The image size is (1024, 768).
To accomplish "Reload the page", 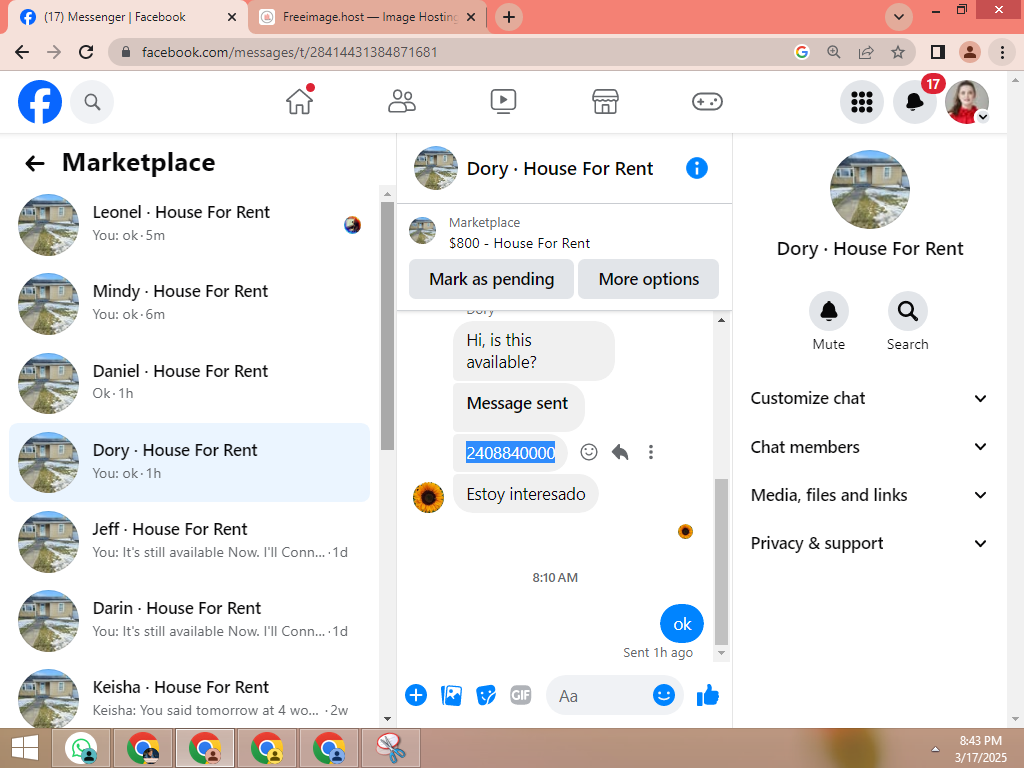I will (86, 52).
